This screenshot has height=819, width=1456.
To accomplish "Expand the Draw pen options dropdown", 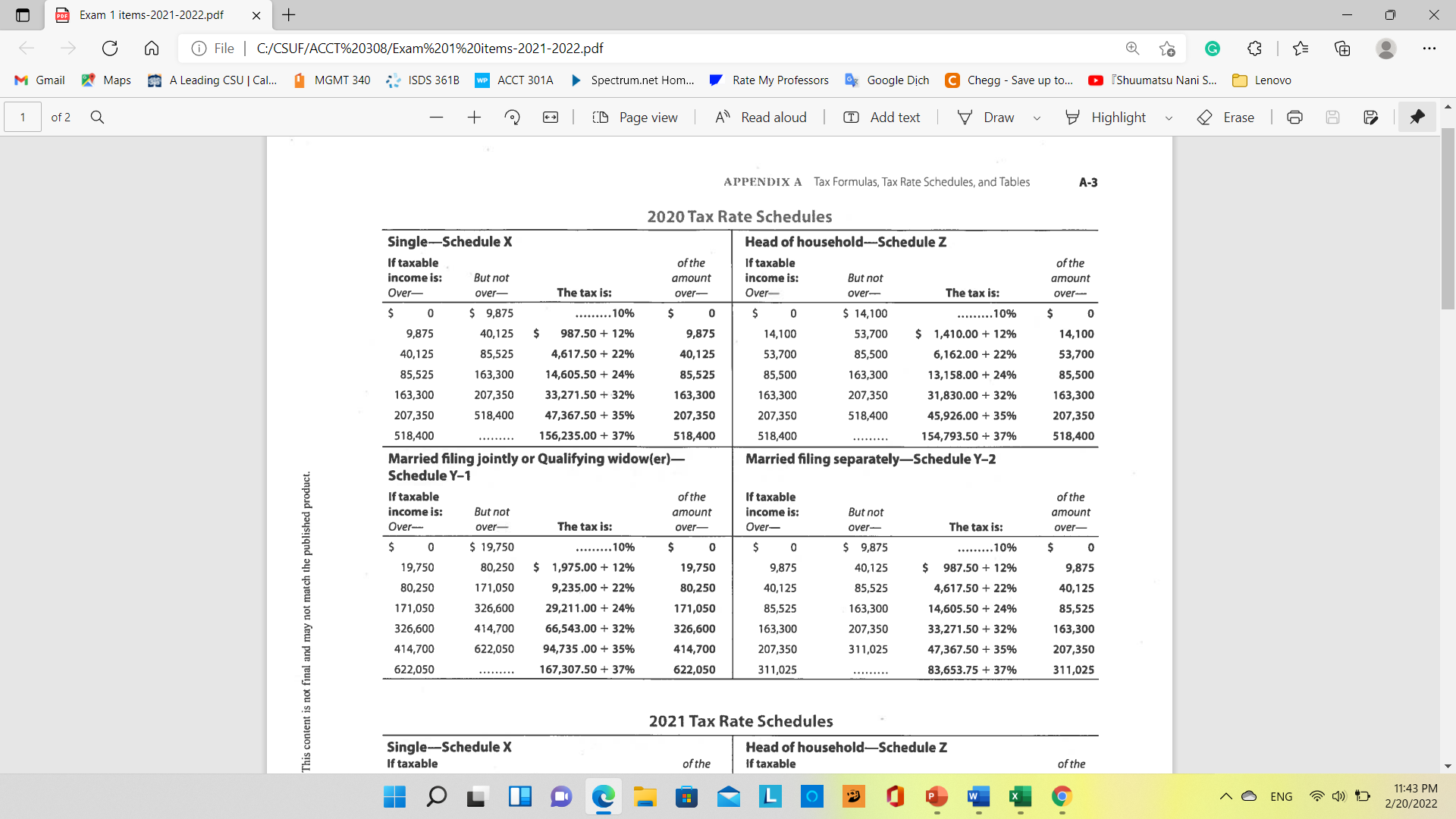I will [x=1037, y=117].
